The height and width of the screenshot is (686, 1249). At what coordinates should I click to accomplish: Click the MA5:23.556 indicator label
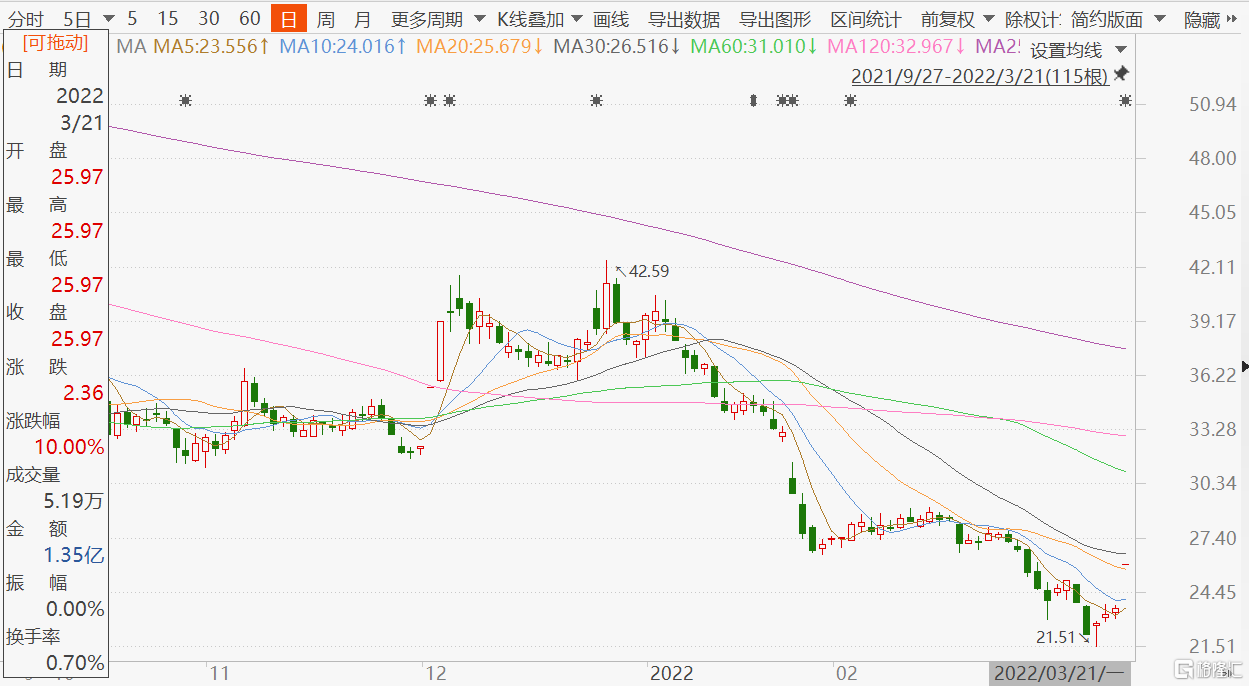(211, 46)
